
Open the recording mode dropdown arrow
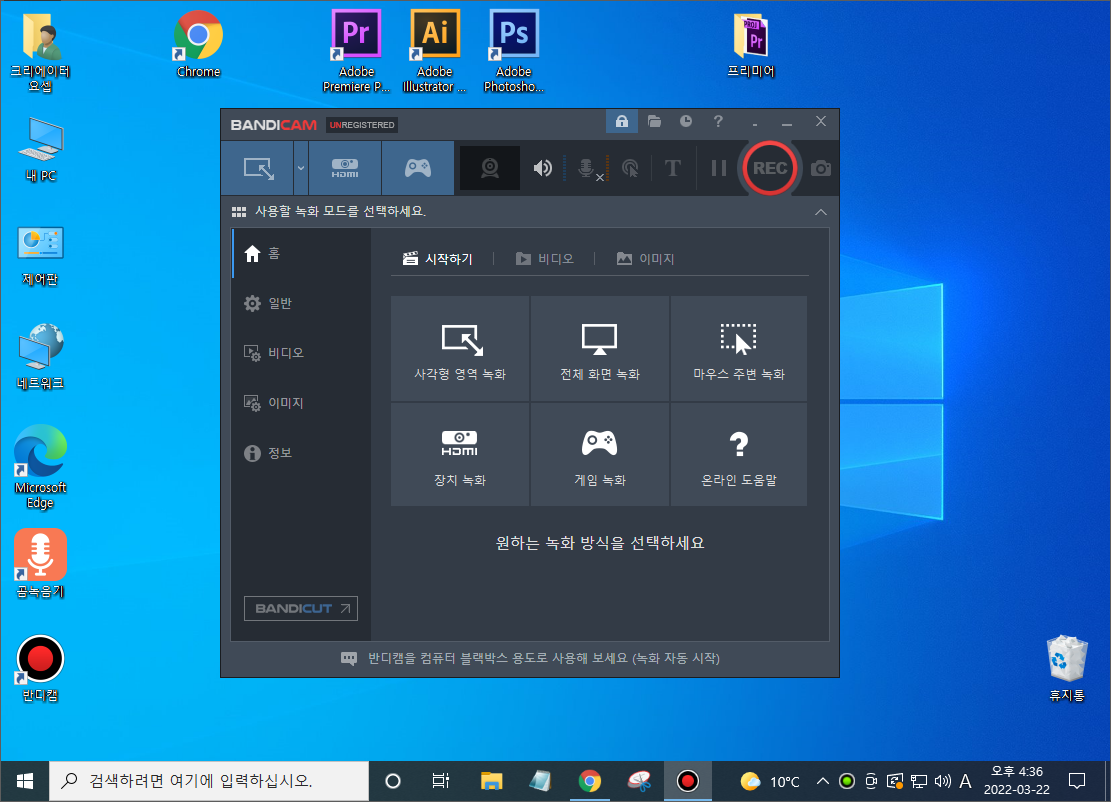point(300,168)
